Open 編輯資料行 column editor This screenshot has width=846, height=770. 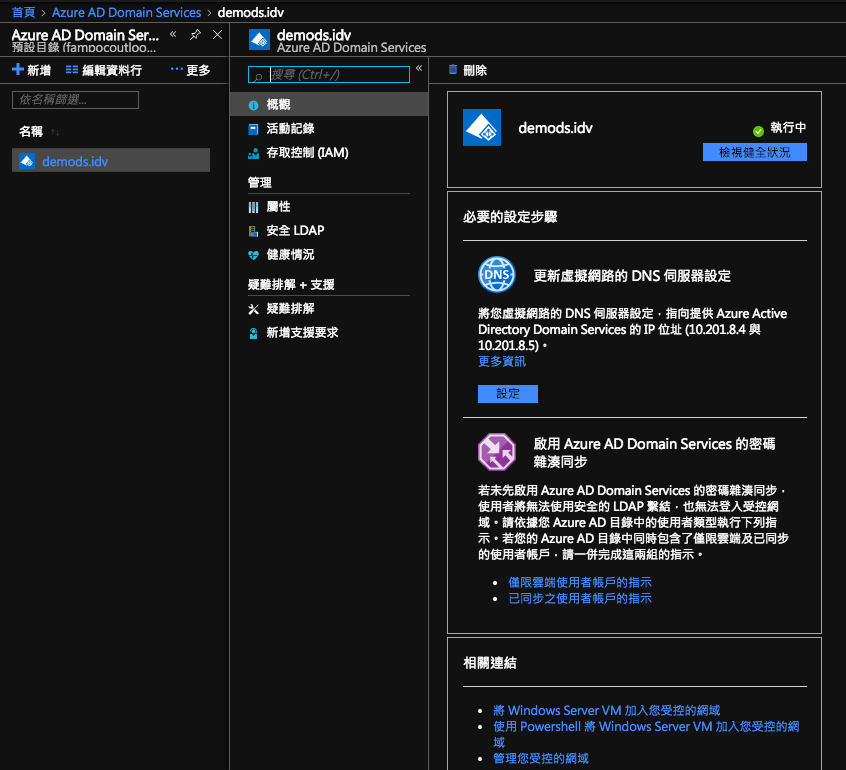pos(104,70)
